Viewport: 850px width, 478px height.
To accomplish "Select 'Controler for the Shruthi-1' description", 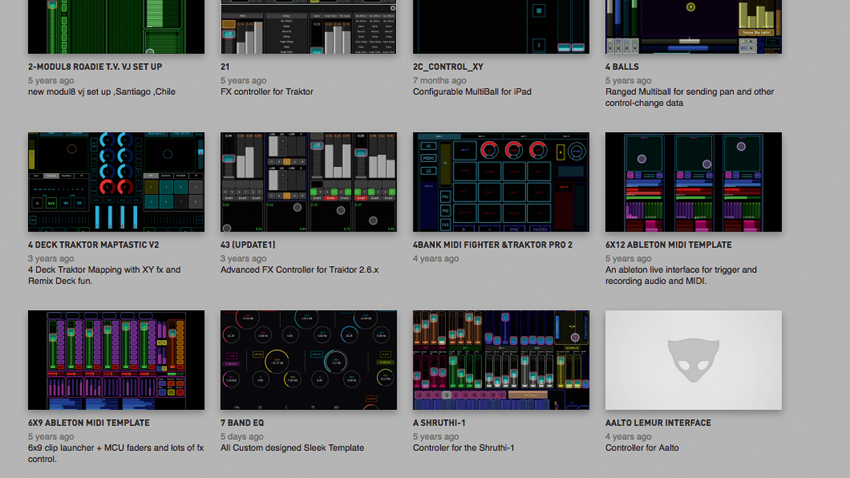I will [463, 448].
